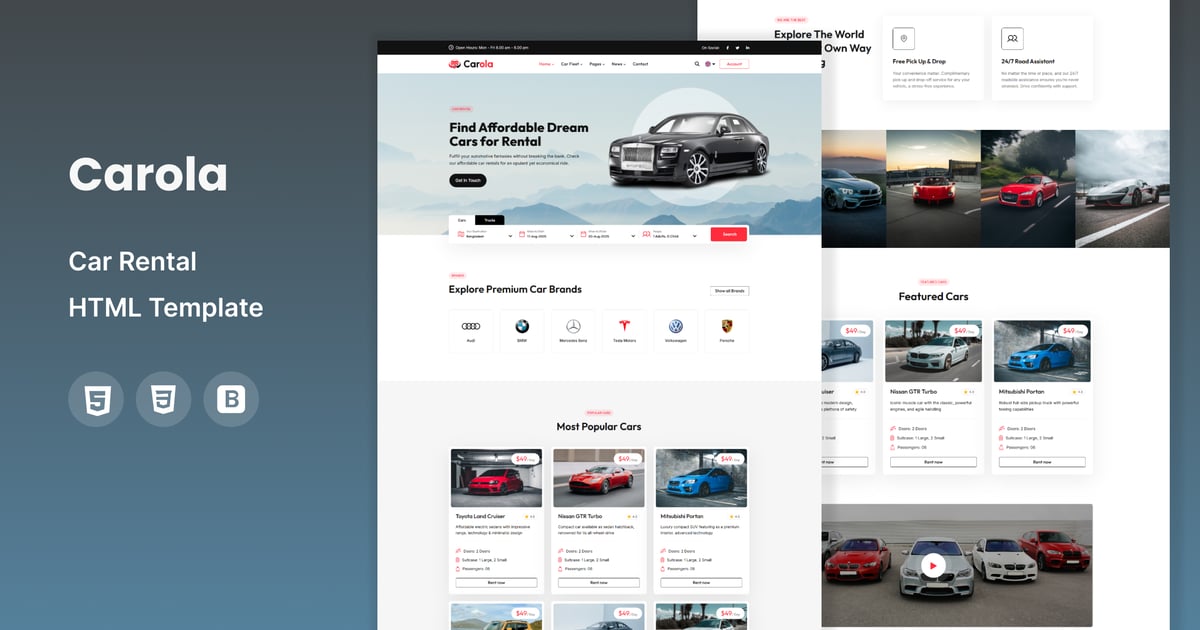
Task: Open the red coupe photo in Most Popular Cars
Action: [599, 478]
